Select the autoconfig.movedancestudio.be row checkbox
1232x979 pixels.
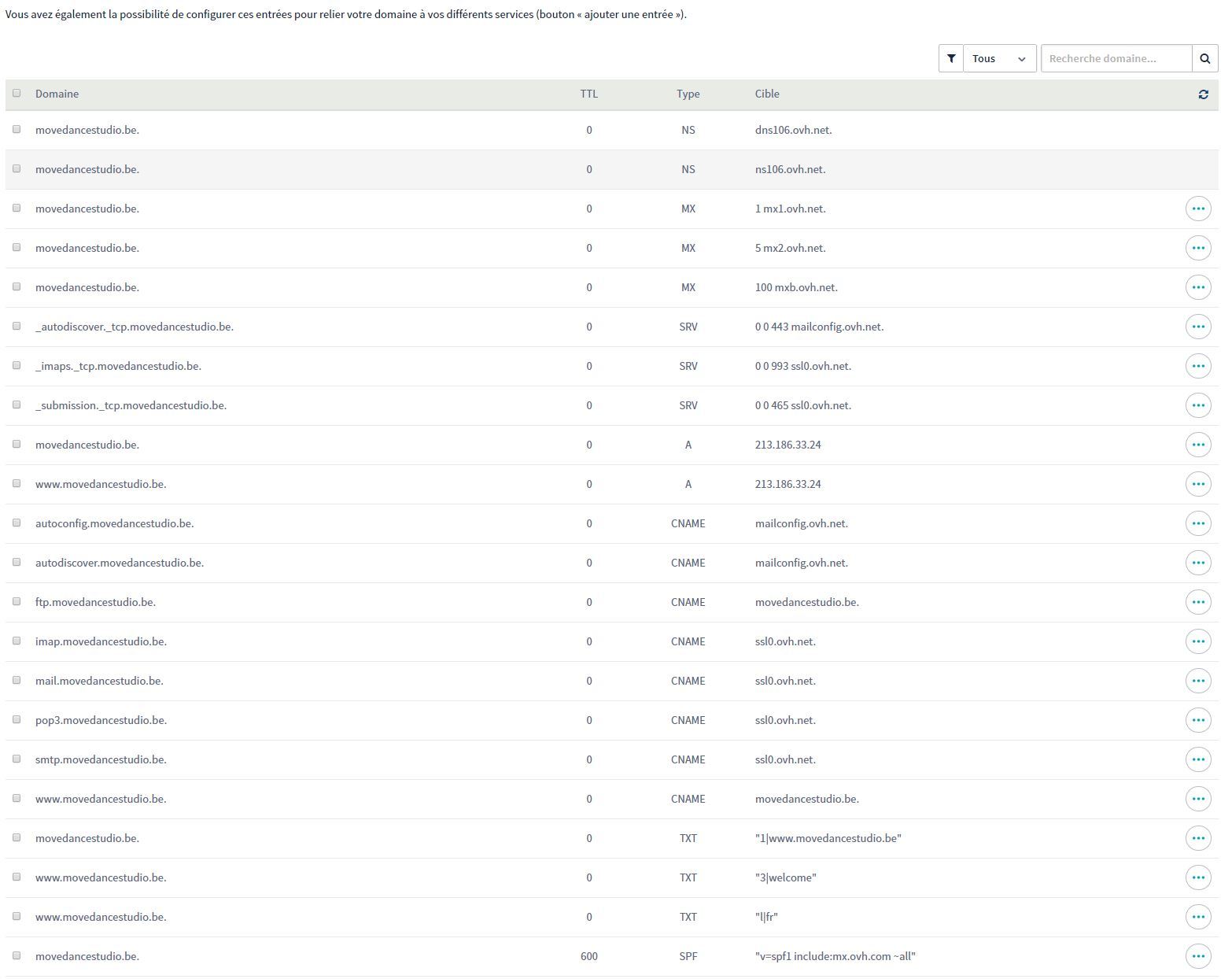click(17, 523)
